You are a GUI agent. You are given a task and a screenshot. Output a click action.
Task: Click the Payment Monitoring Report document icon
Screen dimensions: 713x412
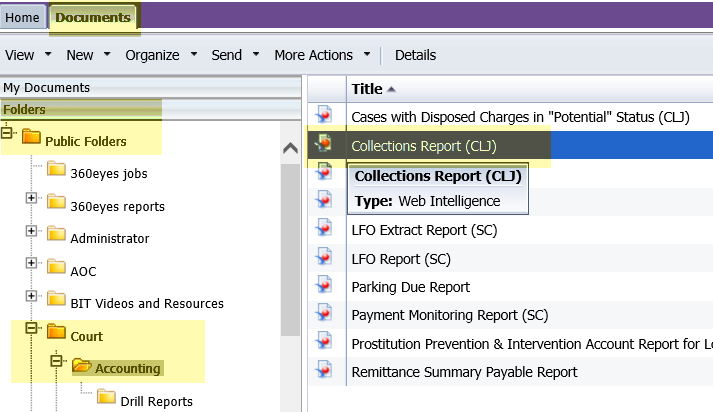tap(324, 313)
